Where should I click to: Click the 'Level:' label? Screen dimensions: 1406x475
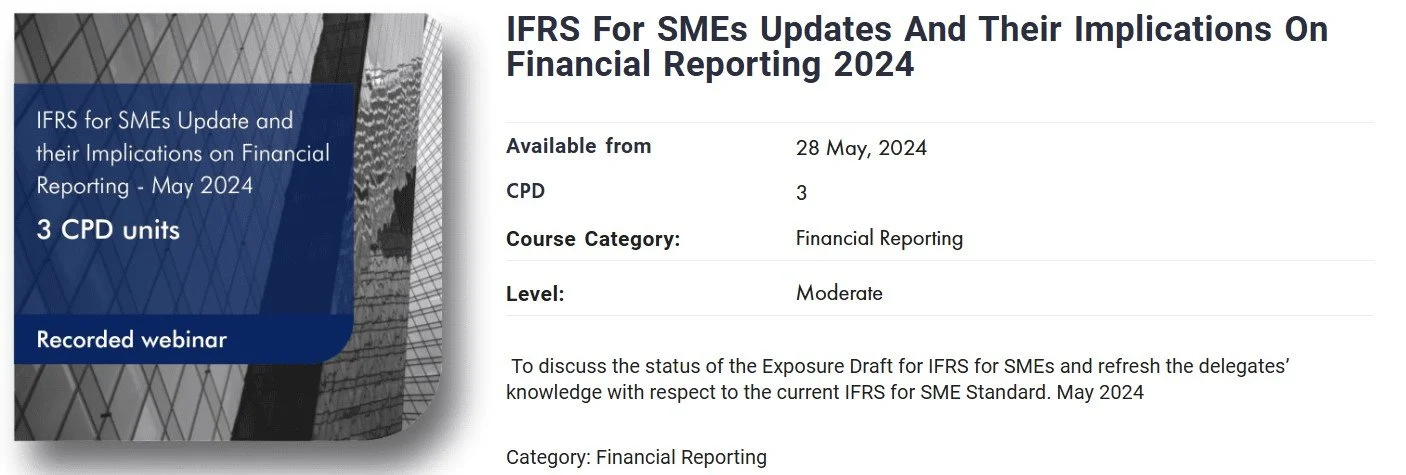click(x=535, y=294)
